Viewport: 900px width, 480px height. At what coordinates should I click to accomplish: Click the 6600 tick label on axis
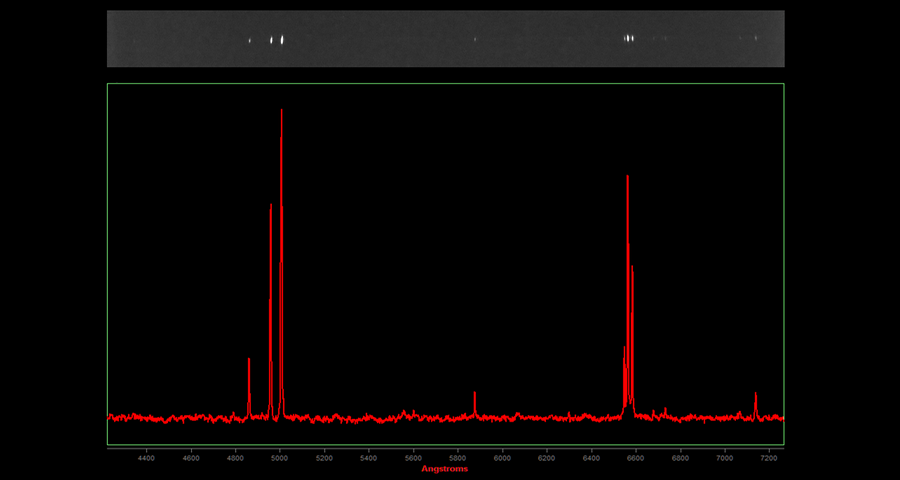(636, 458)
